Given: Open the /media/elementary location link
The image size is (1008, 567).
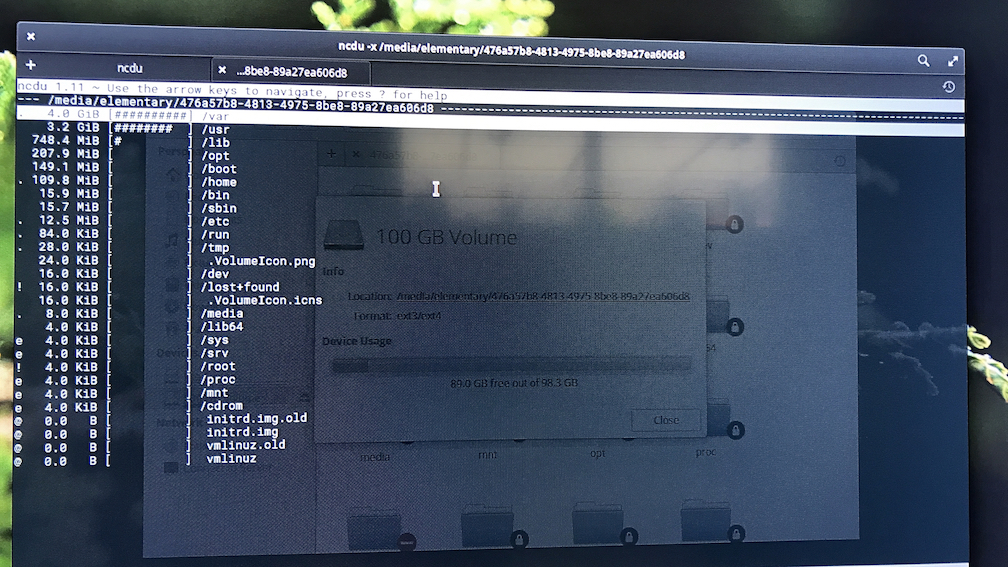Looking at the screenshot, I should pos(542,296).
